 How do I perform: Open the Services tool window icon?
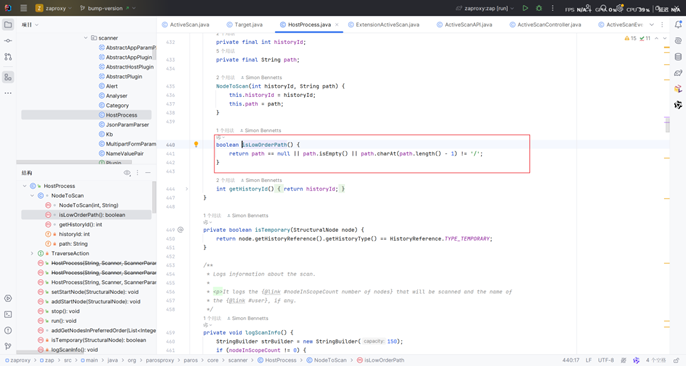pyautogui.click(x=8, y=298)
